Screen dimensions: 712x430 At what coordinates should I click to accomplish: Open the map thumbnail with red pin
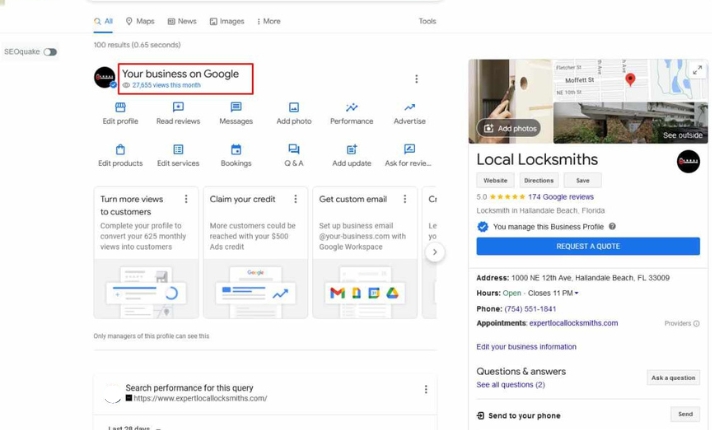pos(630,80)
